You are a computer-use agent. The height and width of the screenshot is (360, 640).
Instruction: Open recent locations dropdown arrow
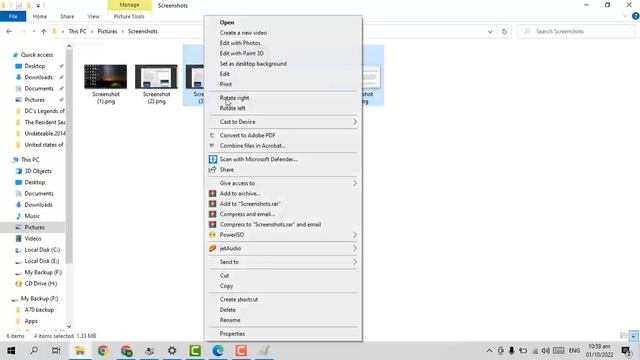coord(33,31)
